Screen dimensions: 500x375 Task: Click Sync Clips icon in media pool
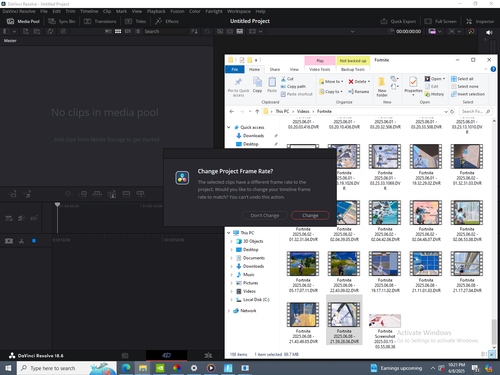[x=50, y=31]
